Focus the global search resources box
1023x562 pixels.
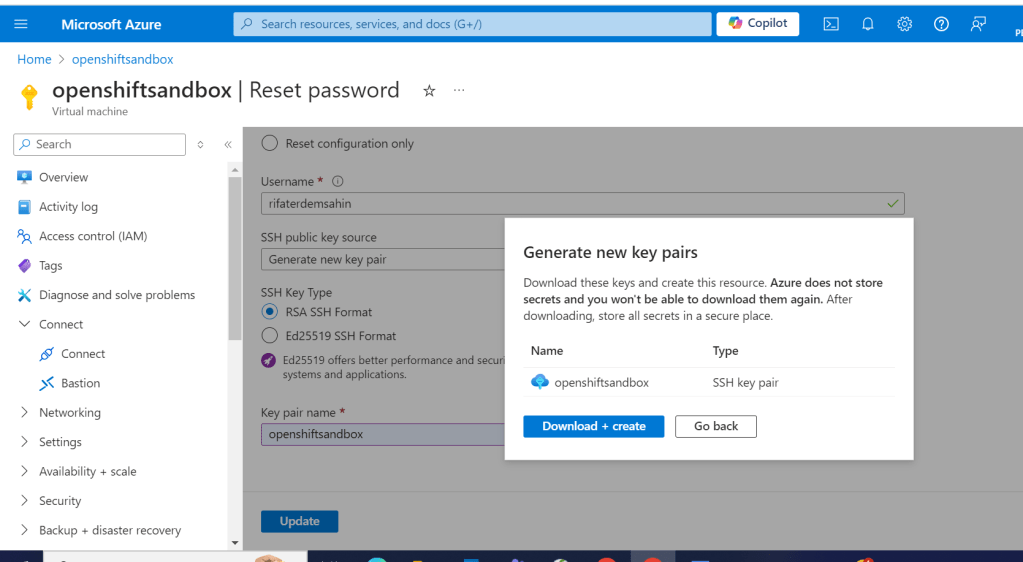pyautogui.click(x=472, y=24)
